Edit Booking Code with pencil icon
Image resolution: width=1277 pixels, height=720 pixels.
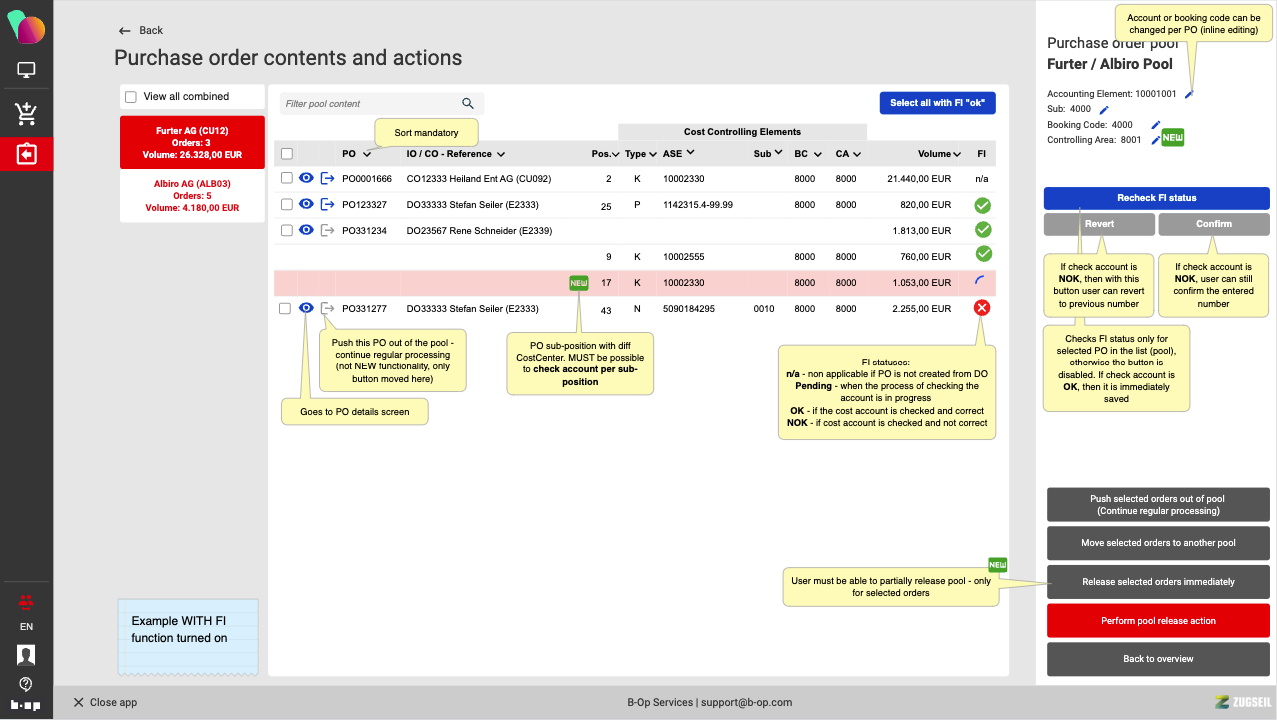point(1155,125)
